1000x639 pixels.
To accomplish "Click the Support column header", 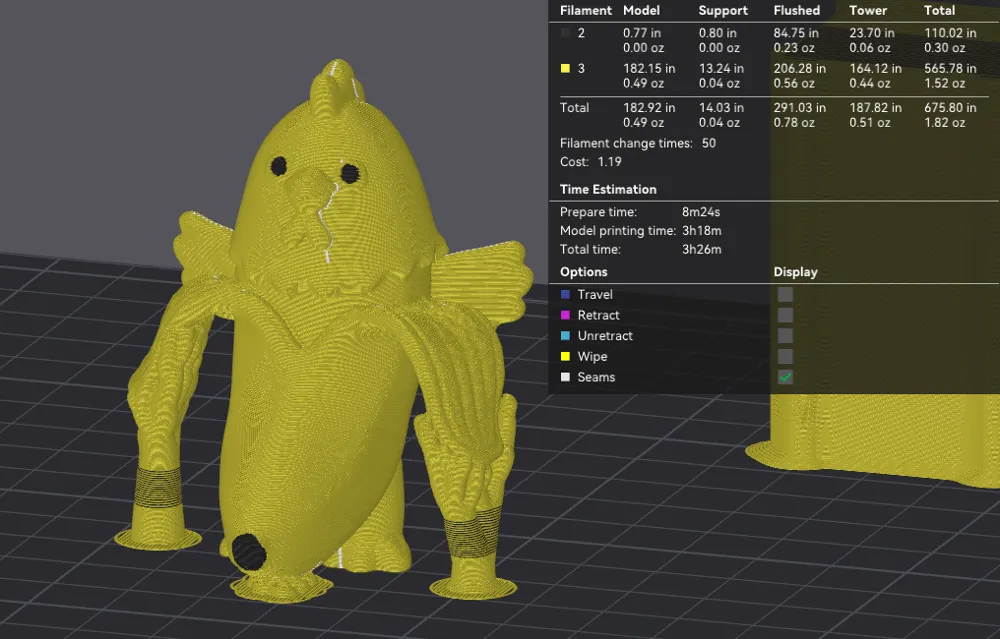I will pos(723,10).
